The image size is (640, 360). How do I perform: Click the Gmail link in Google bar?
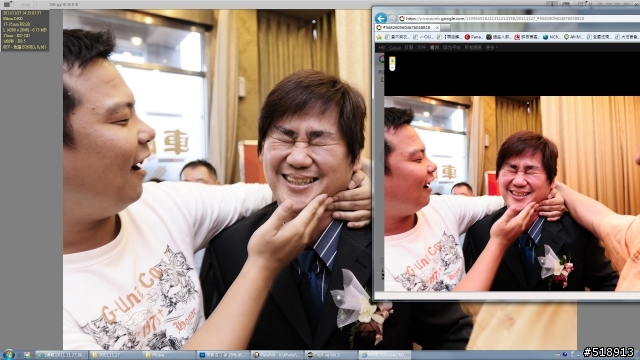pos(394,48)
